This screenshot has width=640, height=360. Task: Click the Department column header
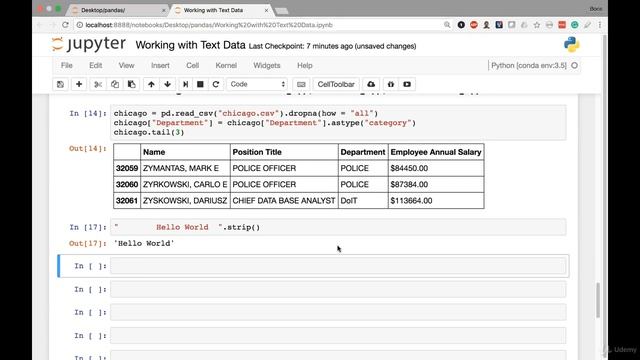(363, 152)
